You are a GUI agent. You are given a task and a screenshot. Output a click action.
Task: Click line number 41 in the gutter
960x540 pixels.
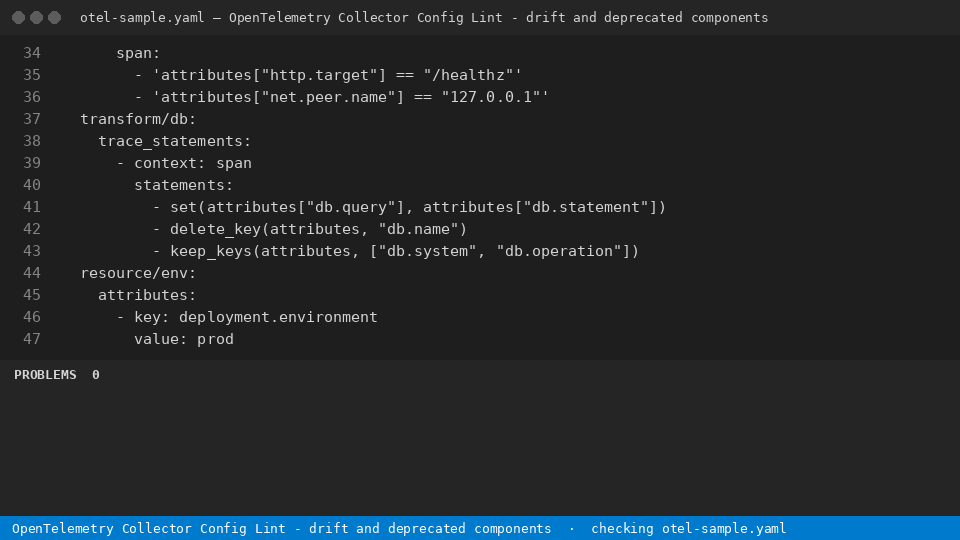(x=32, y=208)
